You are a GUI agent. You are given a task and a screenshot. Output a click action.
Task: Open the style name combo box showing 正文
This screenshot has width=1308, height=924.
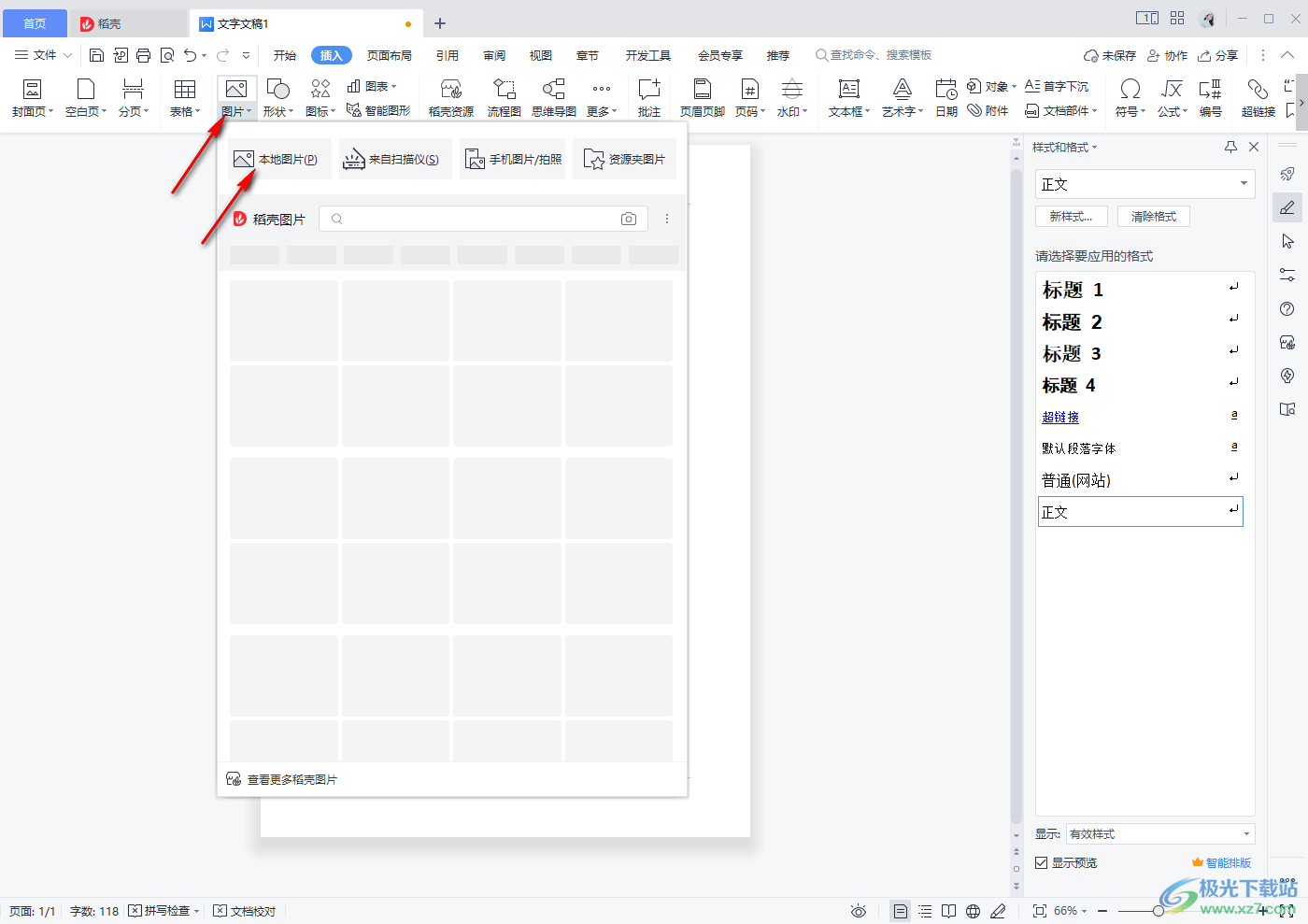(1144, 184)
